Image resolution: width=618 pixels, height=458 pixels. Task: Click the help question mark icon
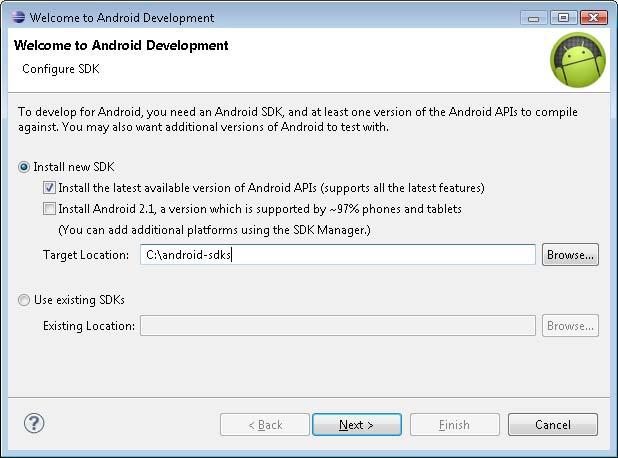34,423
